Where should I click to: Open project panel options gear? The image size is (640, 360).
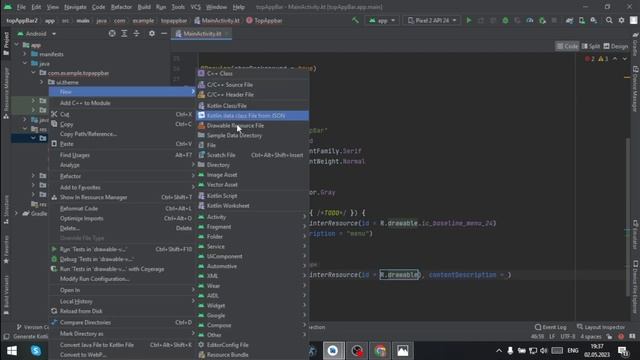coord(151,33)
